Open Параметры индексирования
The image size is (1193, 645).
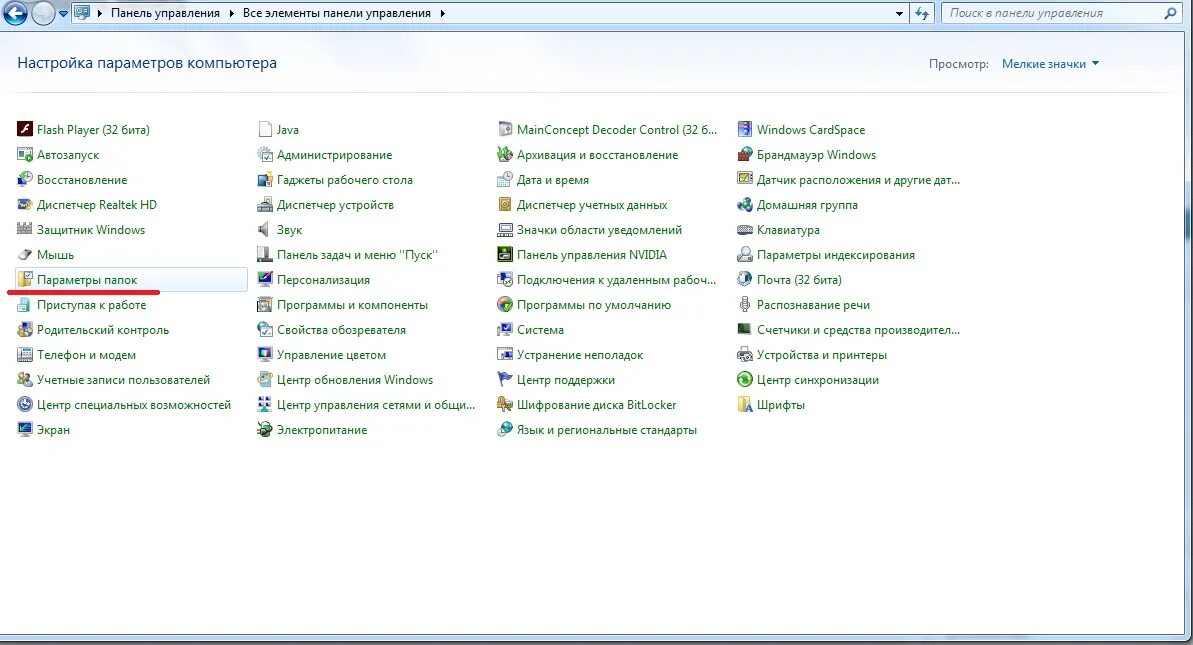(835, 255)
